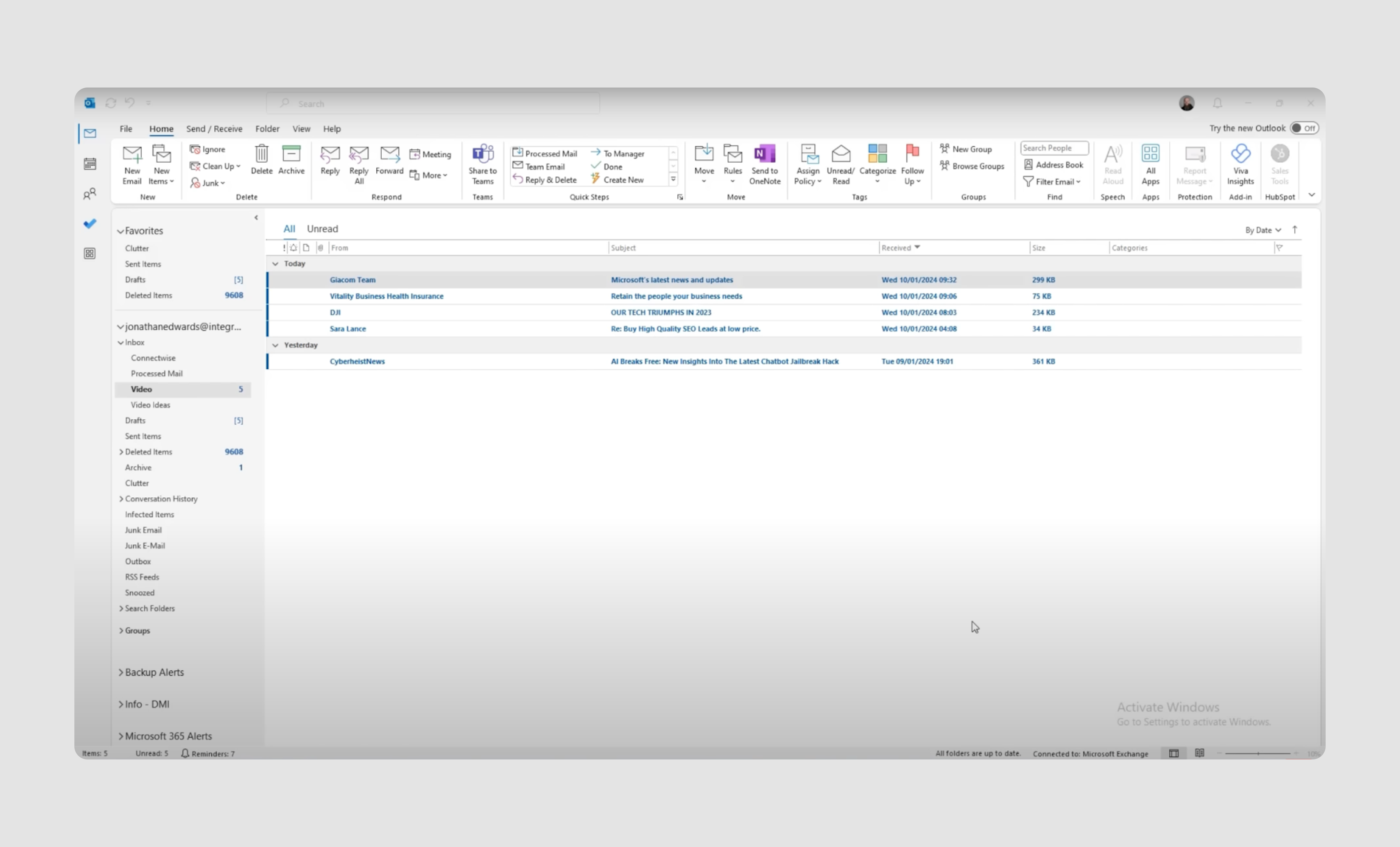The height and width of the screenshot is (847, 1400).
Task: Open the email from Sara Lance
Action: (784, 329)
